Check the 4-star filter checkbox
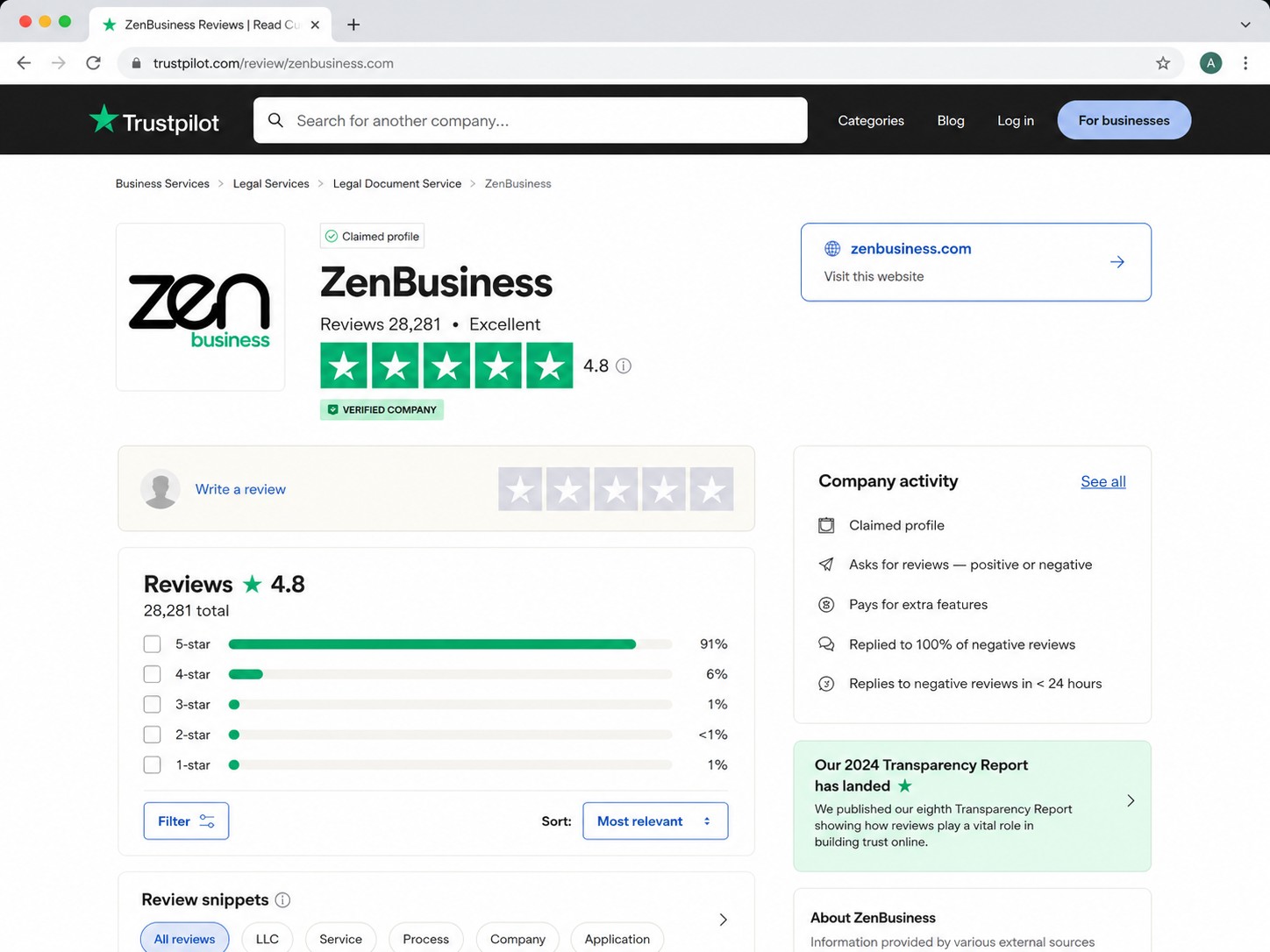 tap(152, 674)
